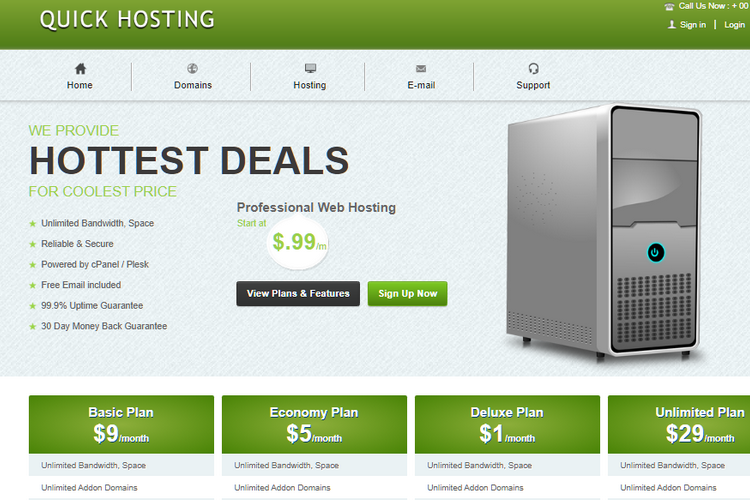The image size is (750, 500).
Task: Follow the Login link in header
Action: pos(734,25)
